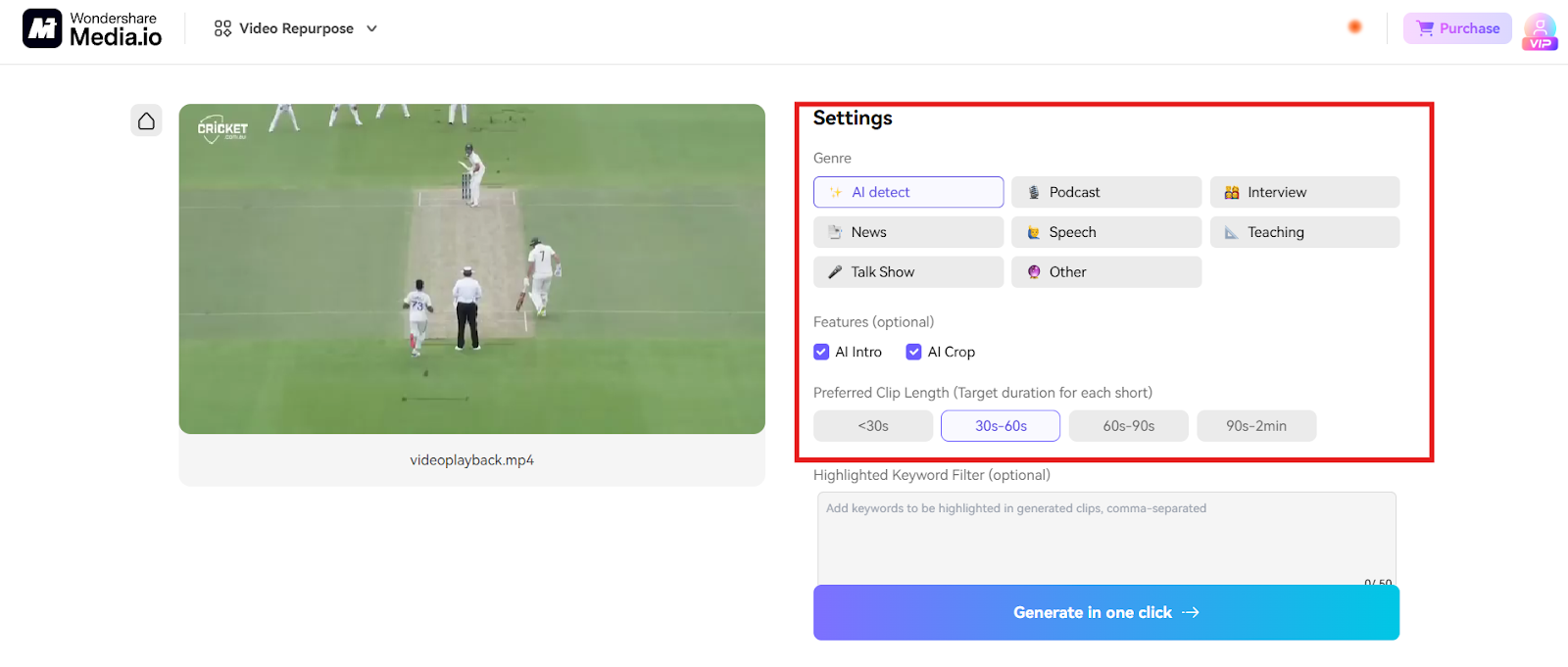Select the Interview genre option
The width and height of the screenshot is (1568, 667).
tap(1303, 192)
